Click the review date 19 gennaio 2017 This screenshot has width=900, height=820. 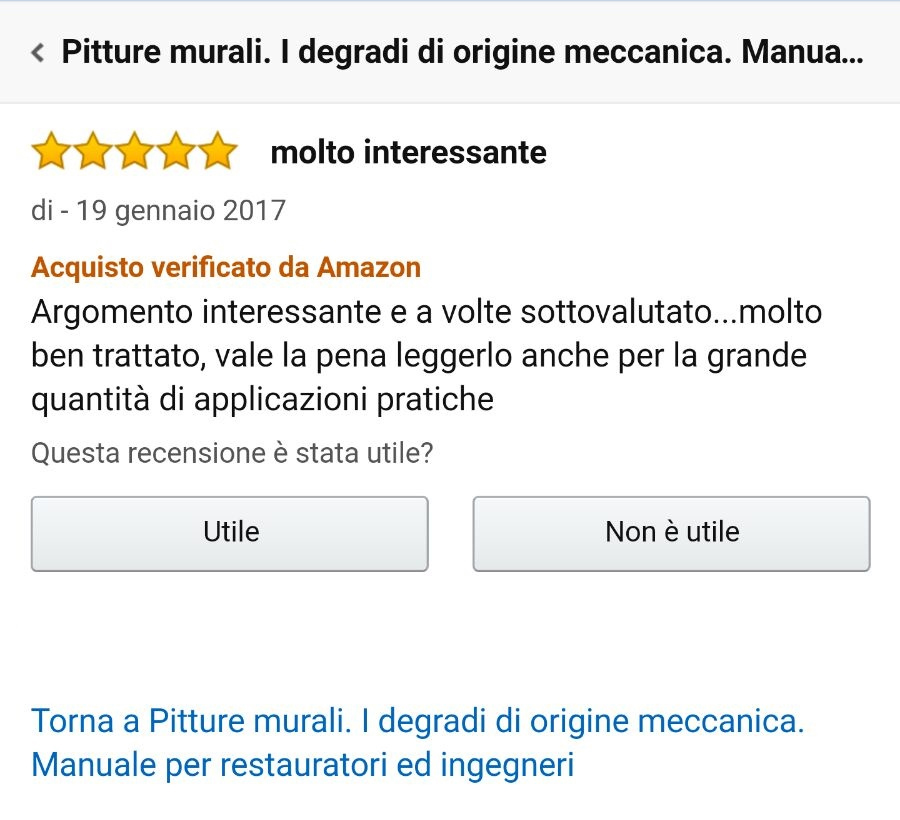tap(181, 211)
